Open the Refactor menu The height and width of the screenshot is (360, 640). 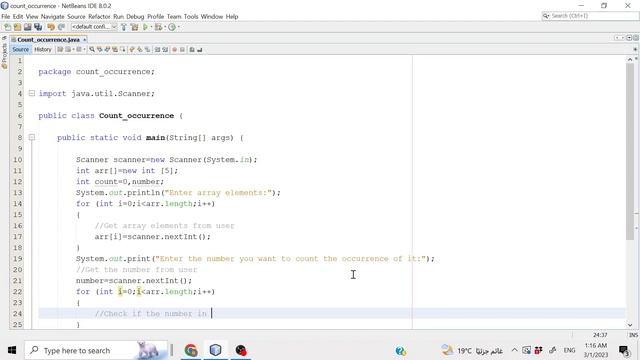coord(99,16)
